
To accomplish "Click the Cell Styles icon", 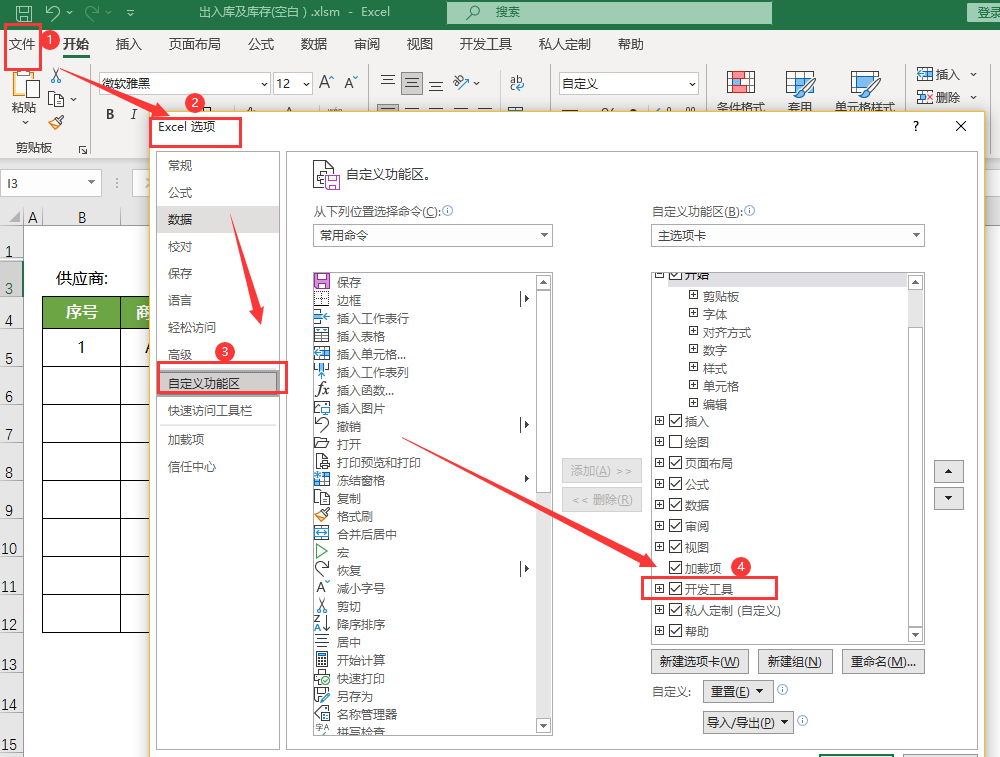I will coord(865,83).
